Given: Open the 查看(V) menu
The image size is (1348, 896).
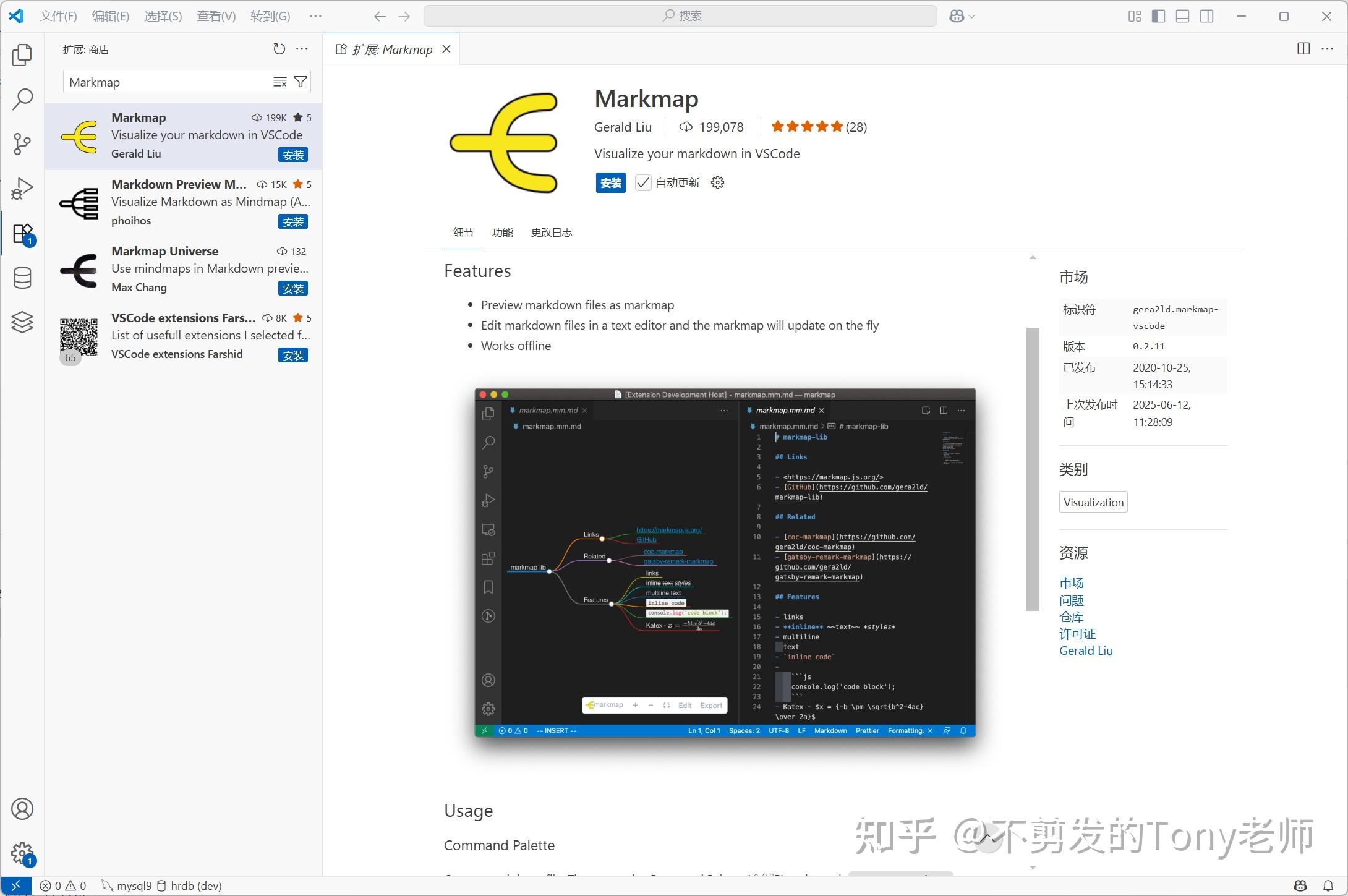Looking at the screenshot, I should click(215, 15).
